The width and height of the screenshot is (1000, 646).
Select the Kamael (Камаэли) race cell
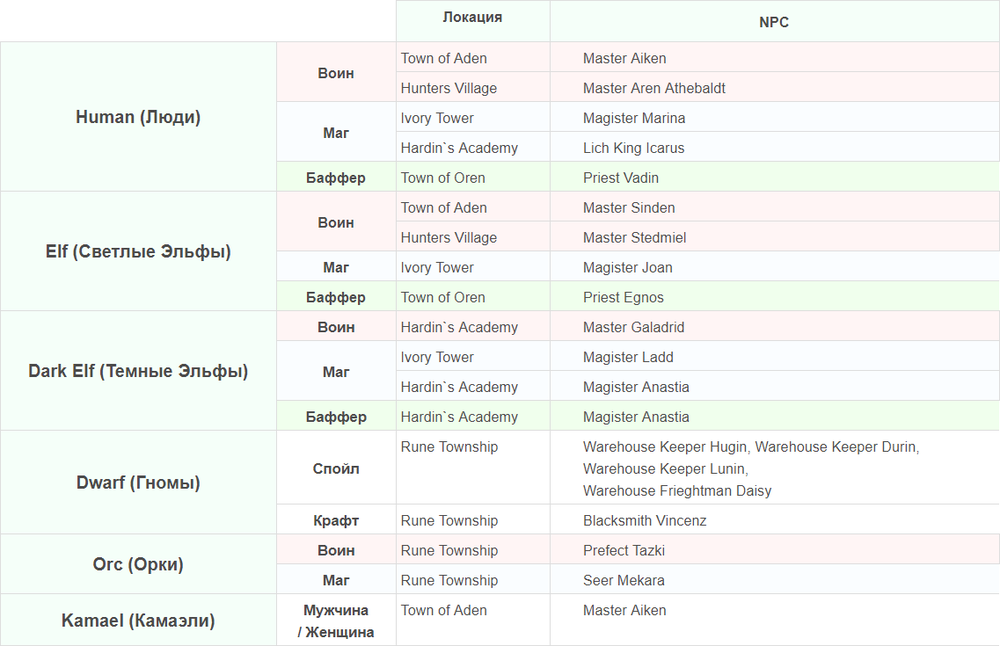[138, 621]
